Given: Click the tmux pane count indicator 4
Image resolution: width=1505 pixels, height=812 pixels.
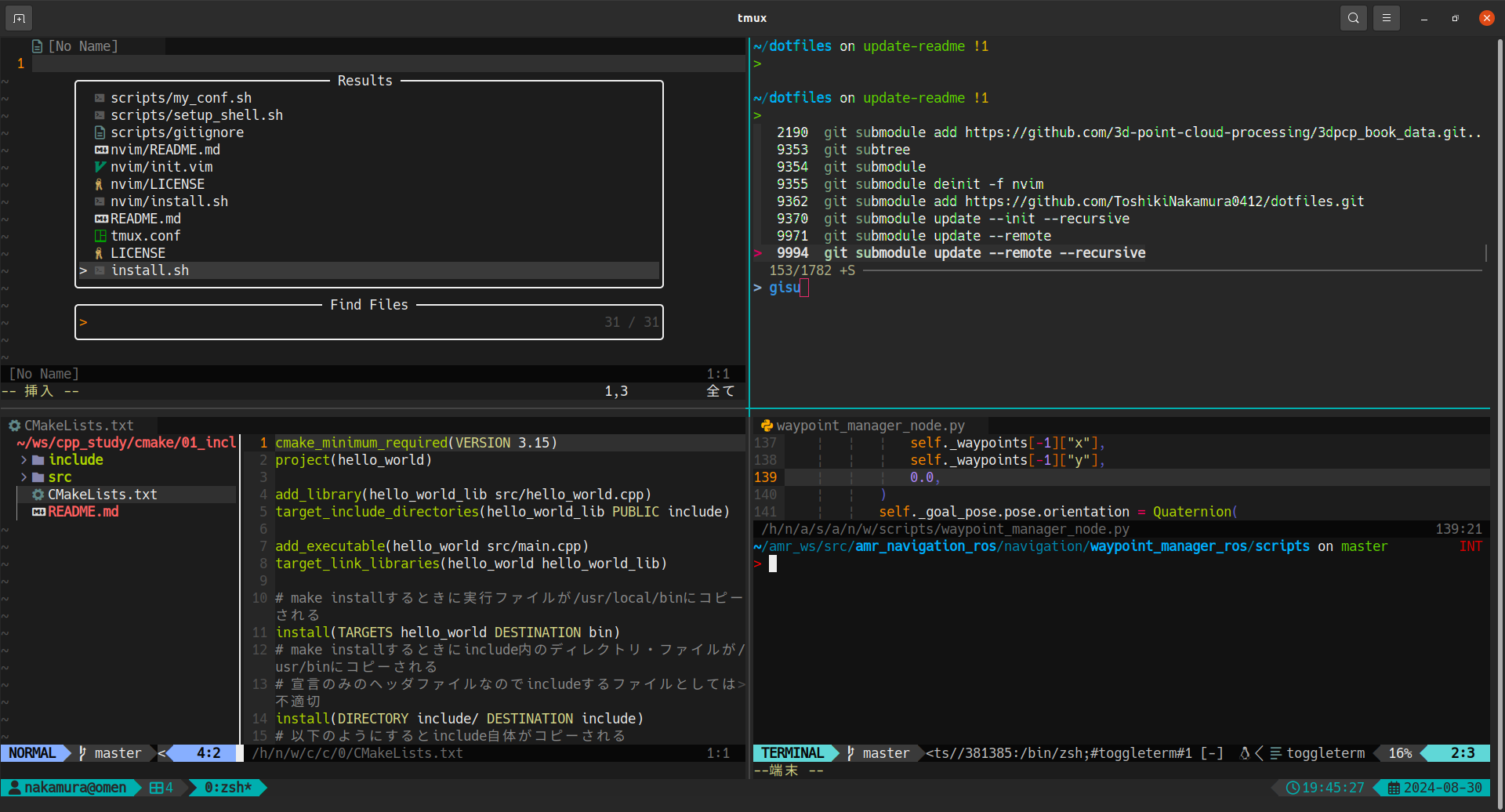Looking at the screenshot, I should (161, 788).
